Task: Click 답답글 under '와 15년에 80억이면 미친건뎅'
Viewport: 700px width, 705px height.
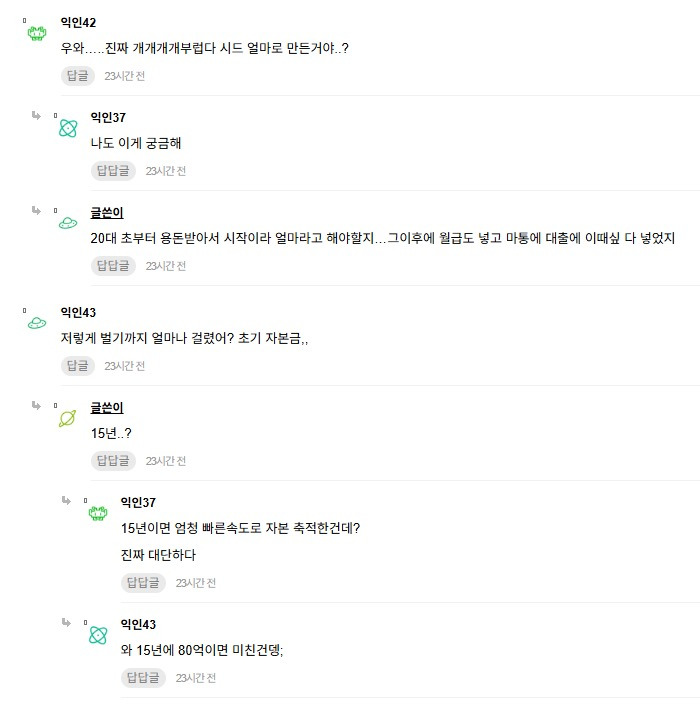Action: click(143, 678)
